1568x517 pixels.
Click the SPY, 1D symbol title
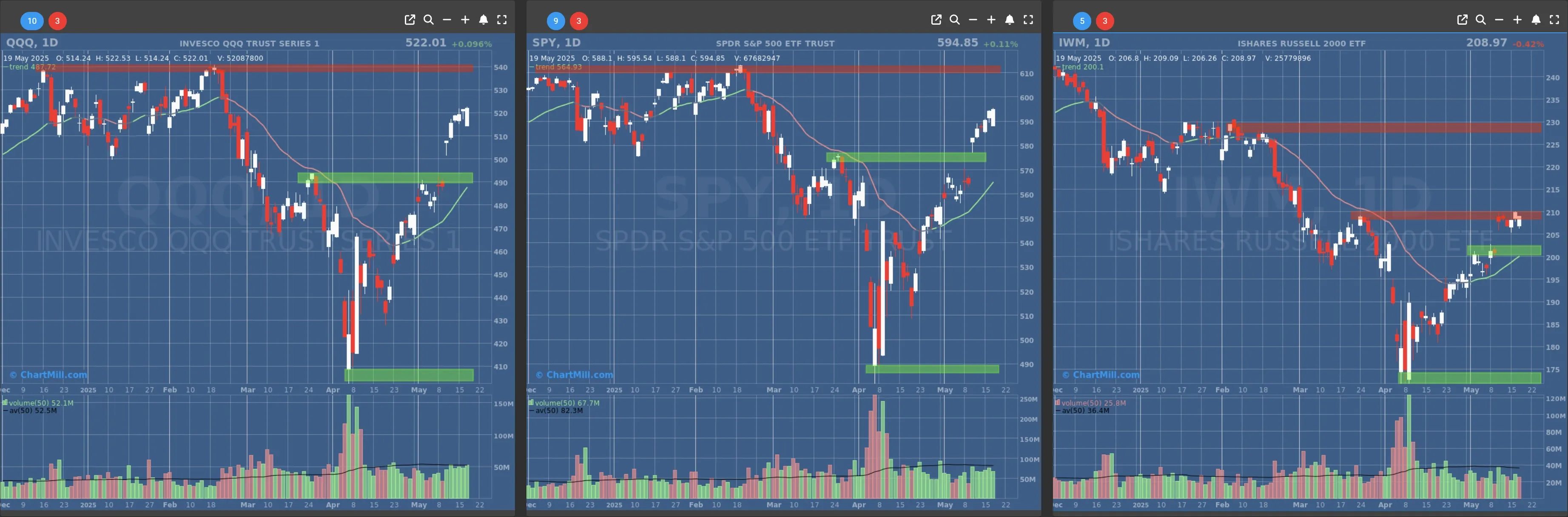point(556,43)
